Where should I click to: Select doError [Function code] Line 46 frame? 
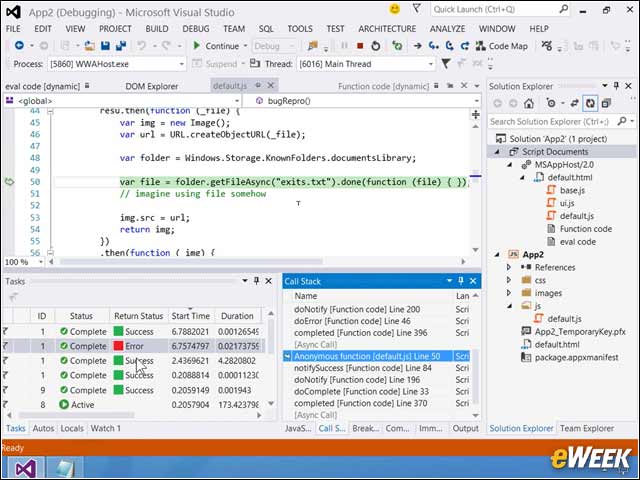point(352,321)
